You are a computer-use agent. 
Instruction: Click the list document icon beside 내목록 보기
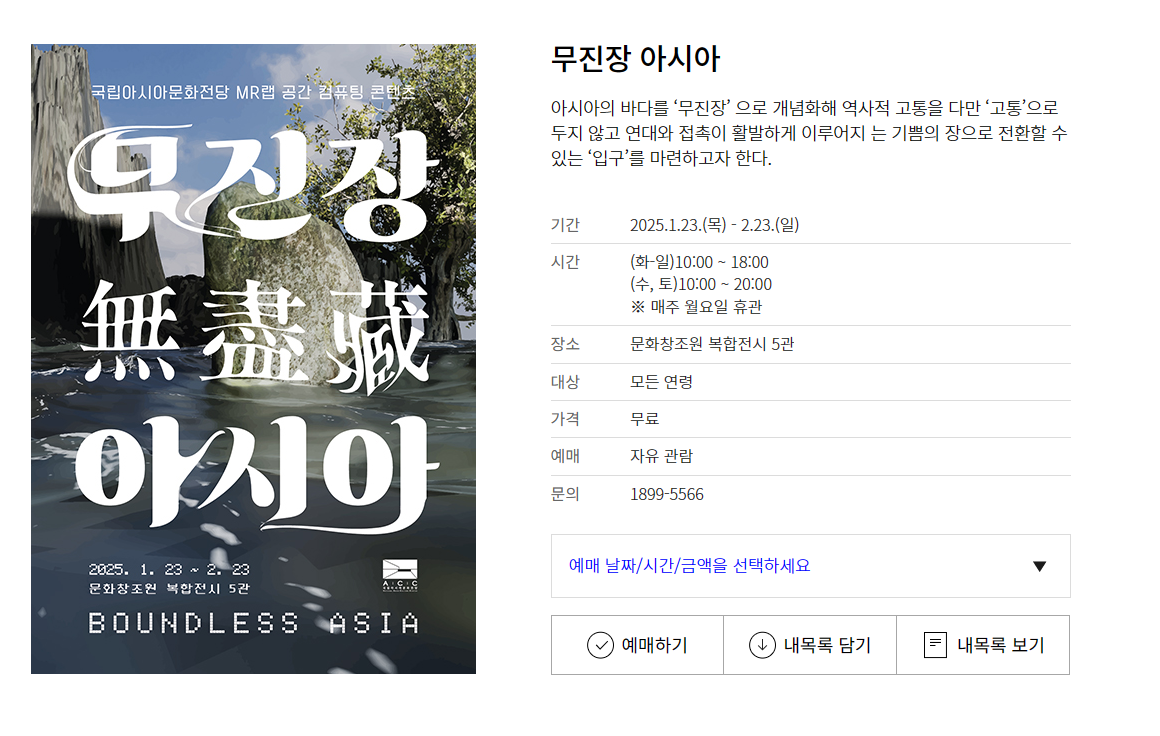point(935,645)
